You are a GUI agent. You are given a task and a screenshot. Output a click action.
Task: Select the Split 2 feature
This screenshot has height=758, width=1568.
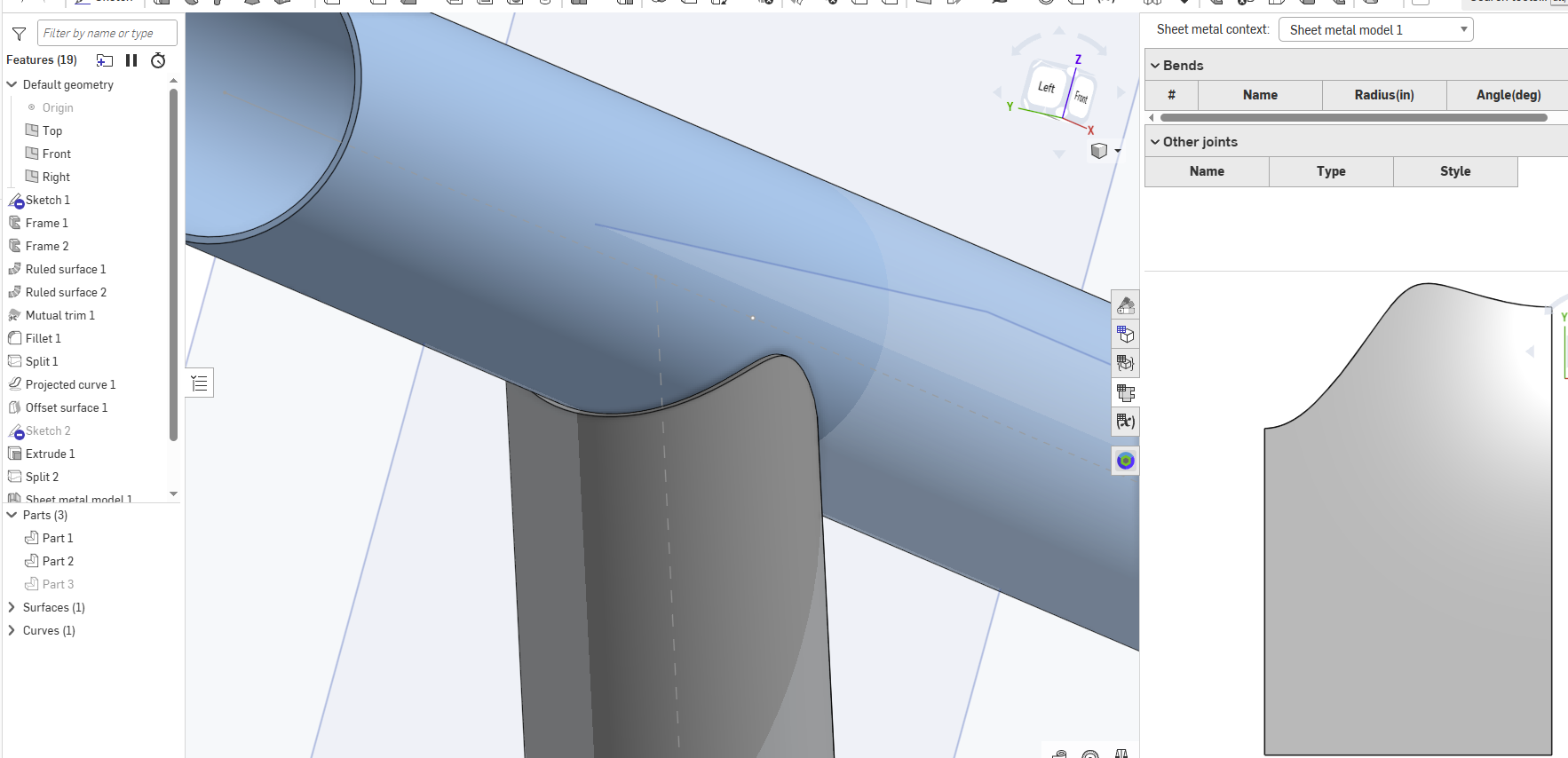pos(42,477)
